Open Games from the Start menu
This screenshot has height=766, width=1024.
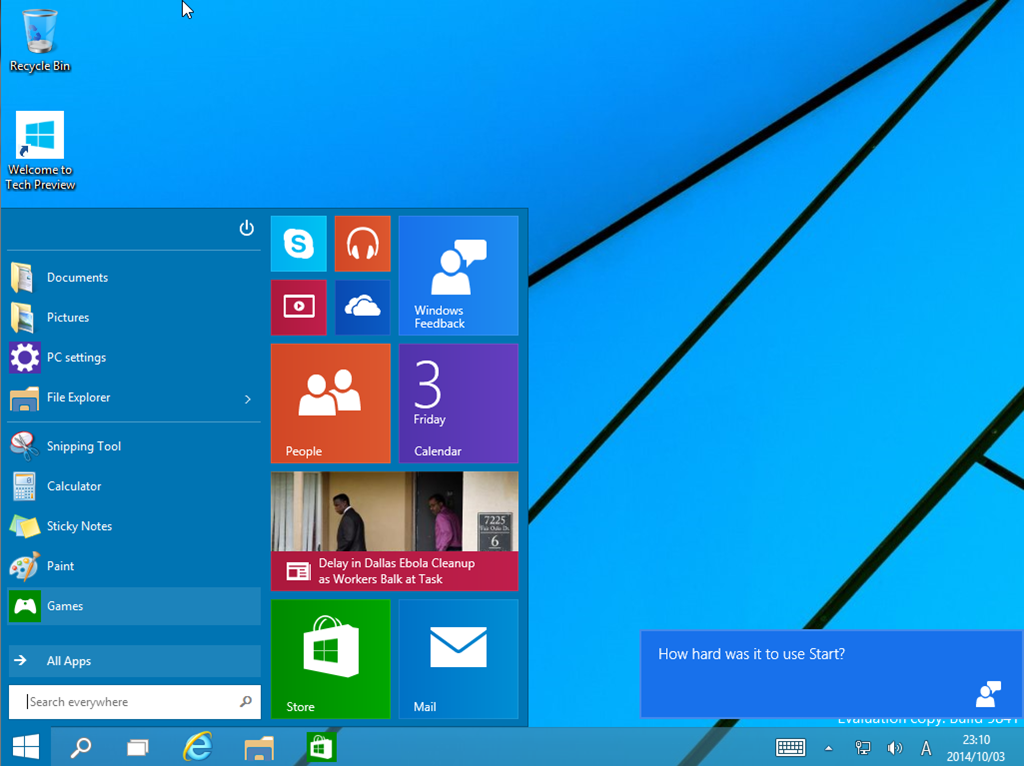[134, 606]
